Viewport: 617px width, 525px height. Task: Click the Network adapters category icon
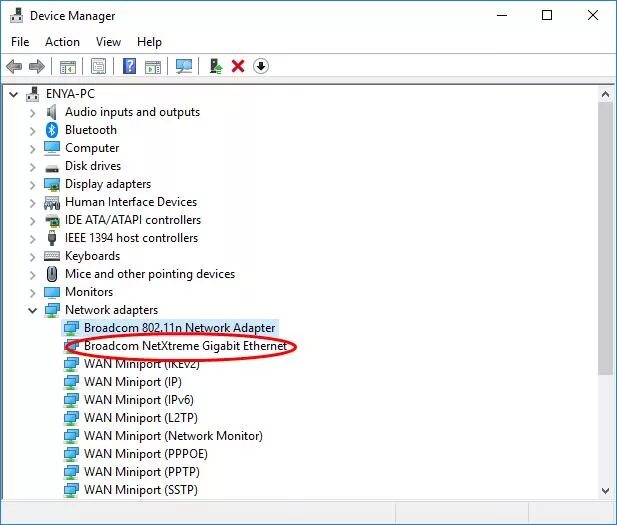[52, 310]
